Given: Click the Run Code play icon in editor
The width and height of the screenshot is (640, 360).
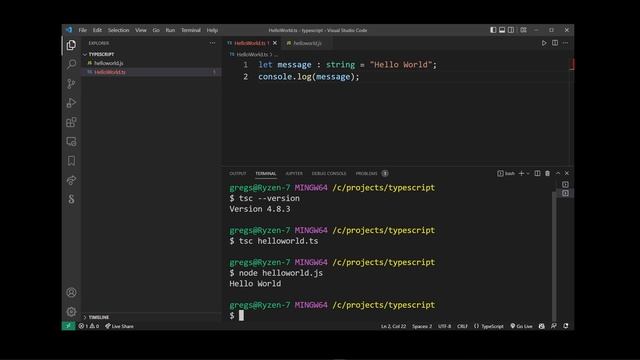Looking at the screenshot, I should click(x=544, y=43).
